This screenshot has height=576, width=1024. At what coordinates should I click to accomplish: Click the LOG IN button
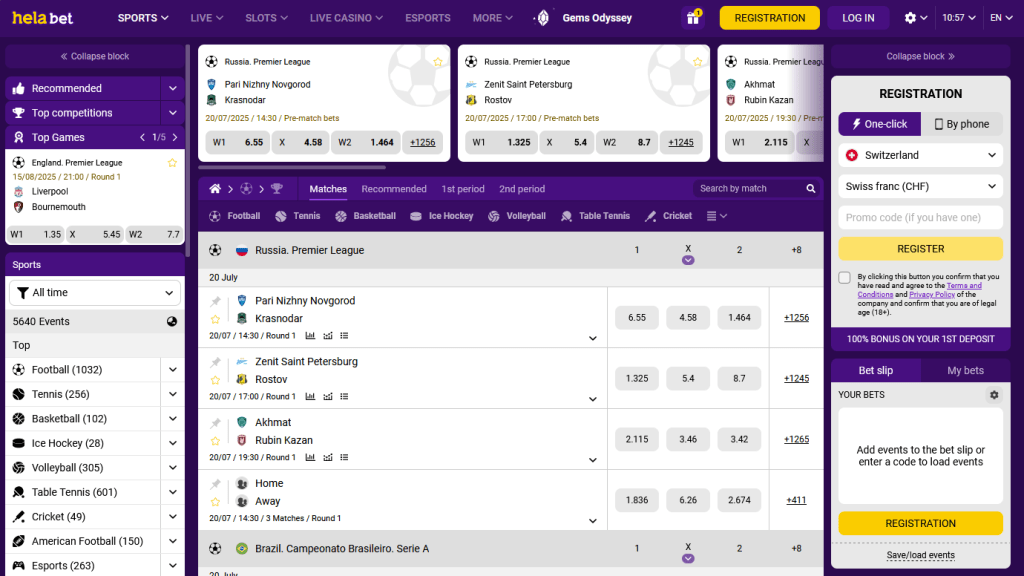pos(858,18)
